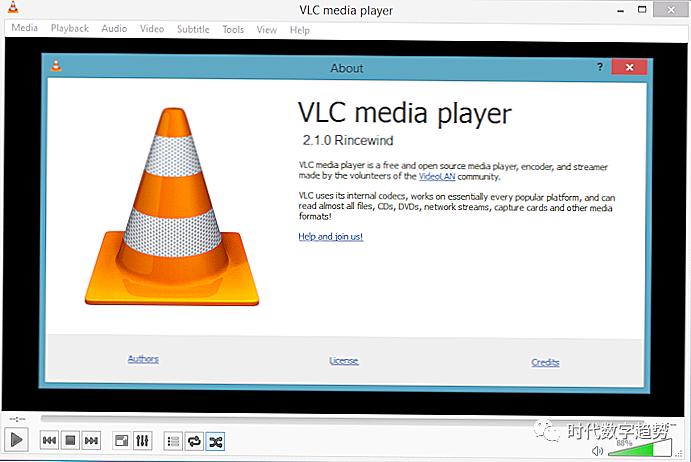The image size is (691, 462).
Task: Close the About dialog
Action: (629, 67)
